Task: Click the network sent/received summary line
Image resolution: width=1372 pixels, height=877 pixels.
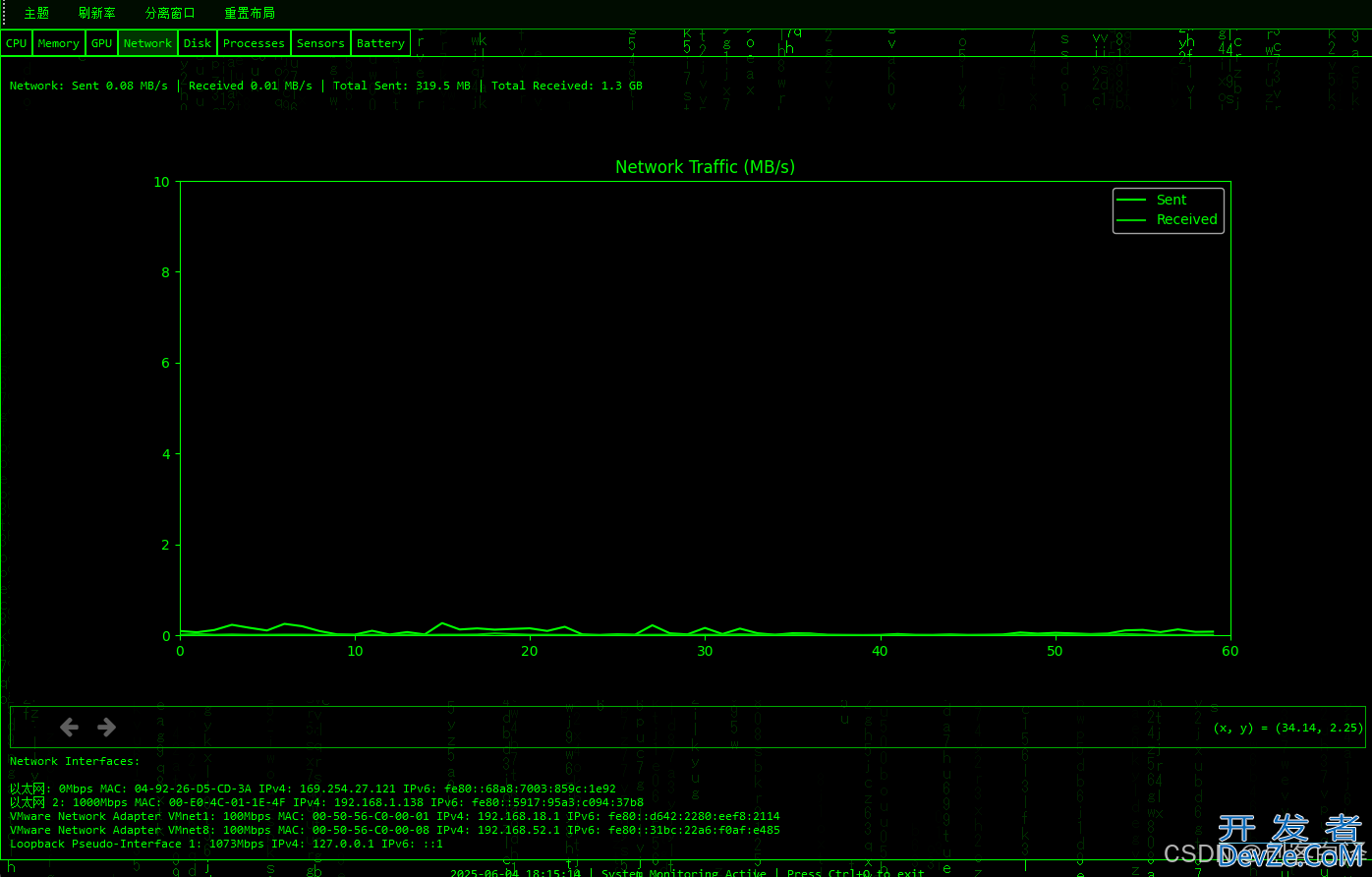Action: (326, 86)
